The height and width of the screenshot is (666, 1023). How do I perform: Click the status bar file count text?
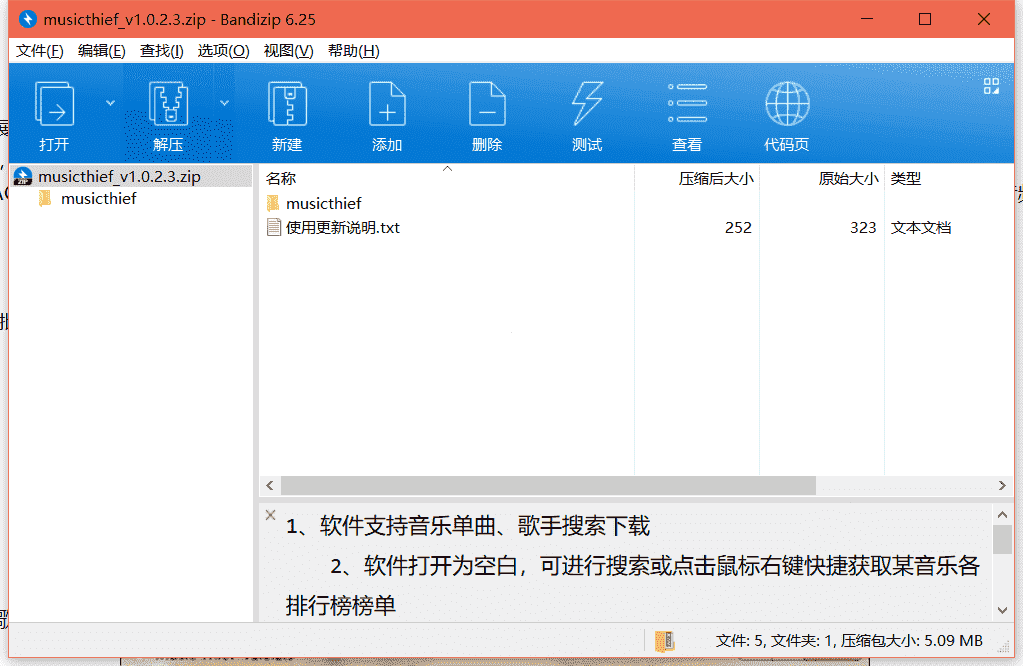click(849, 641)
